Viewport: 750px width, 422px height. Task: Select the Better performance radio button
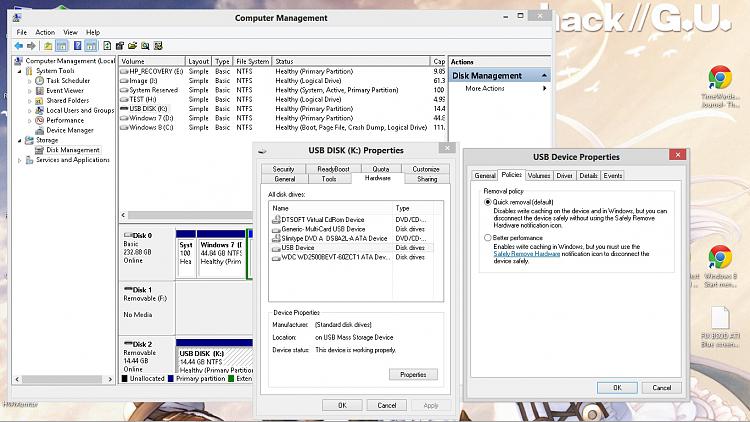click(x=487, y=238)
